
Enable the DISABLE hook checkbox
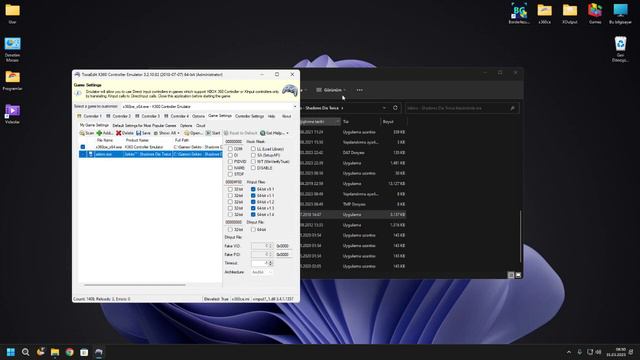coord(253,168)
